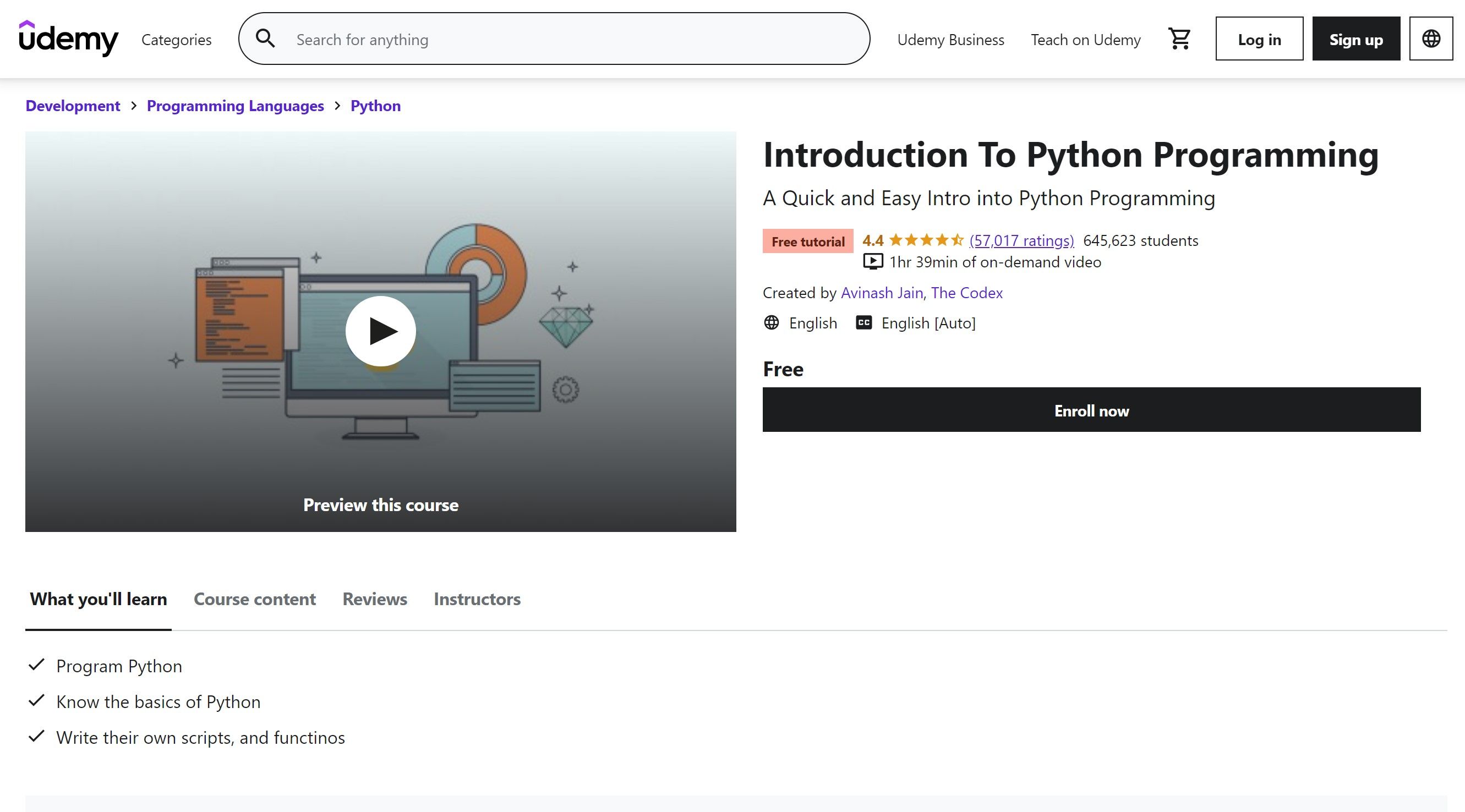Click the closed captions icon next to video duration
This screenshot has height=812, width=1465.
(862, 322)
